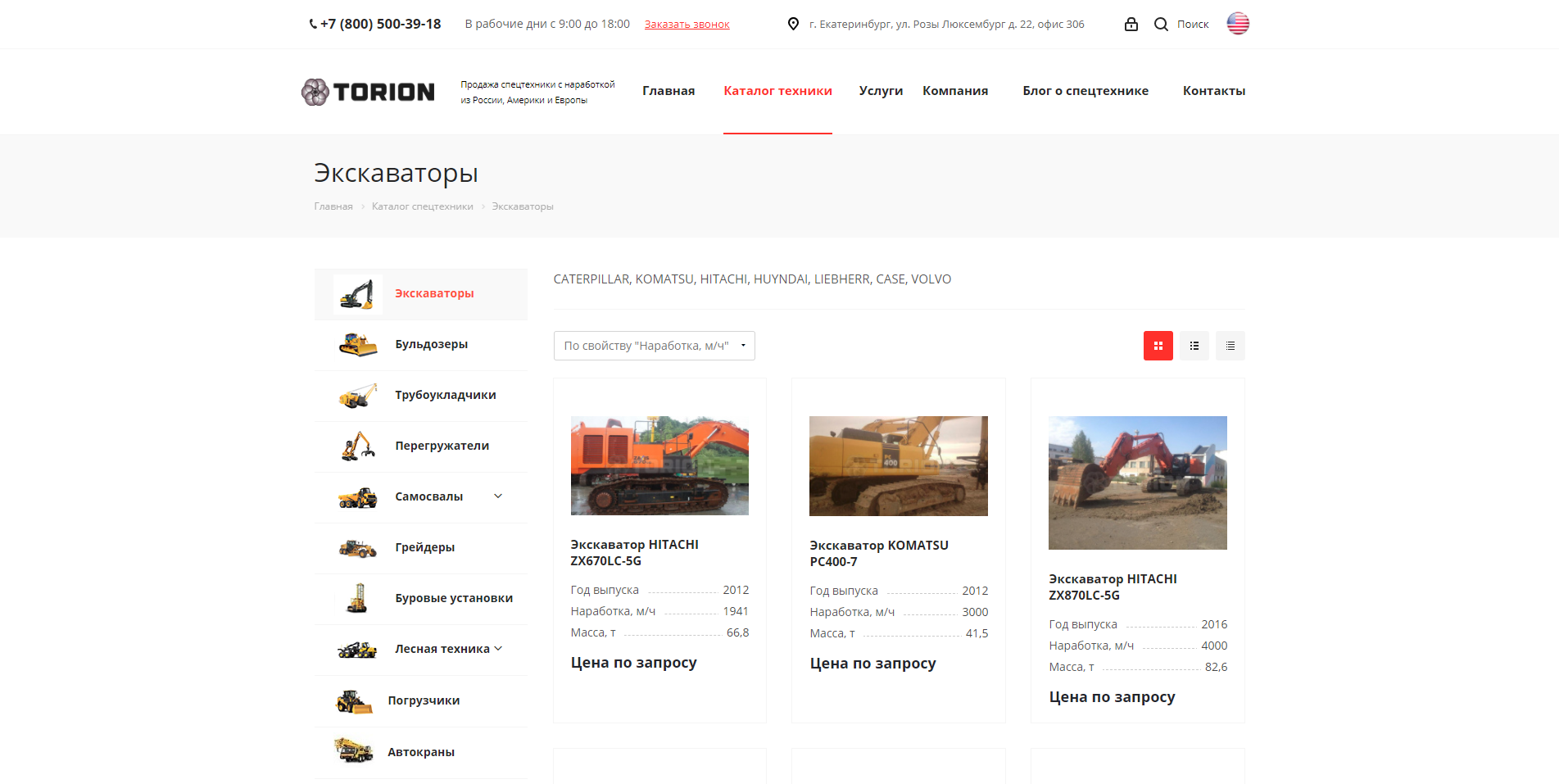The width and height of the screenshot is (1559, 784).
Task: Open the Контакты menu item
Action: pos(1214,91)
